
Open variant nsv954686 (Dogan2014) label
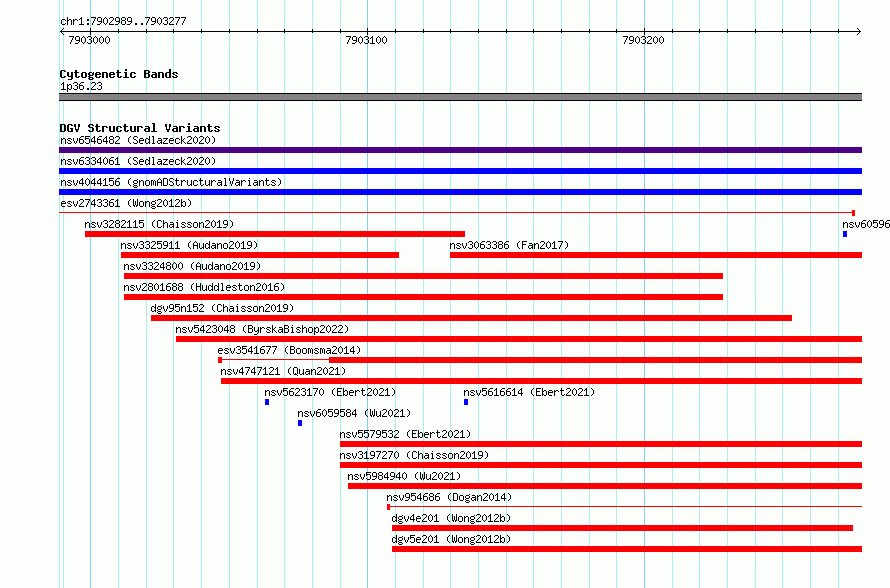449,497
